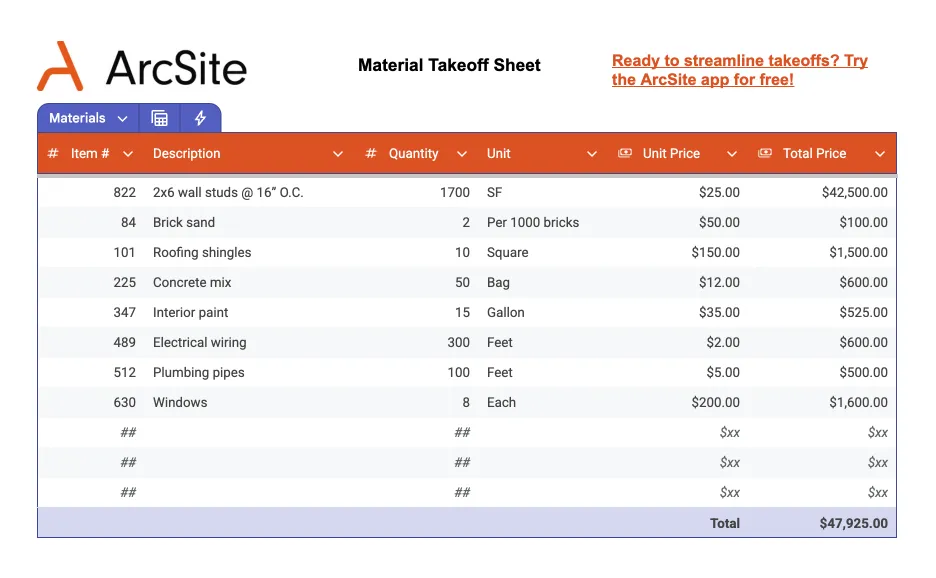Select item number 347 cell
Image resolution: width=936 pixels, height=578 pixels.
(125, 312)
